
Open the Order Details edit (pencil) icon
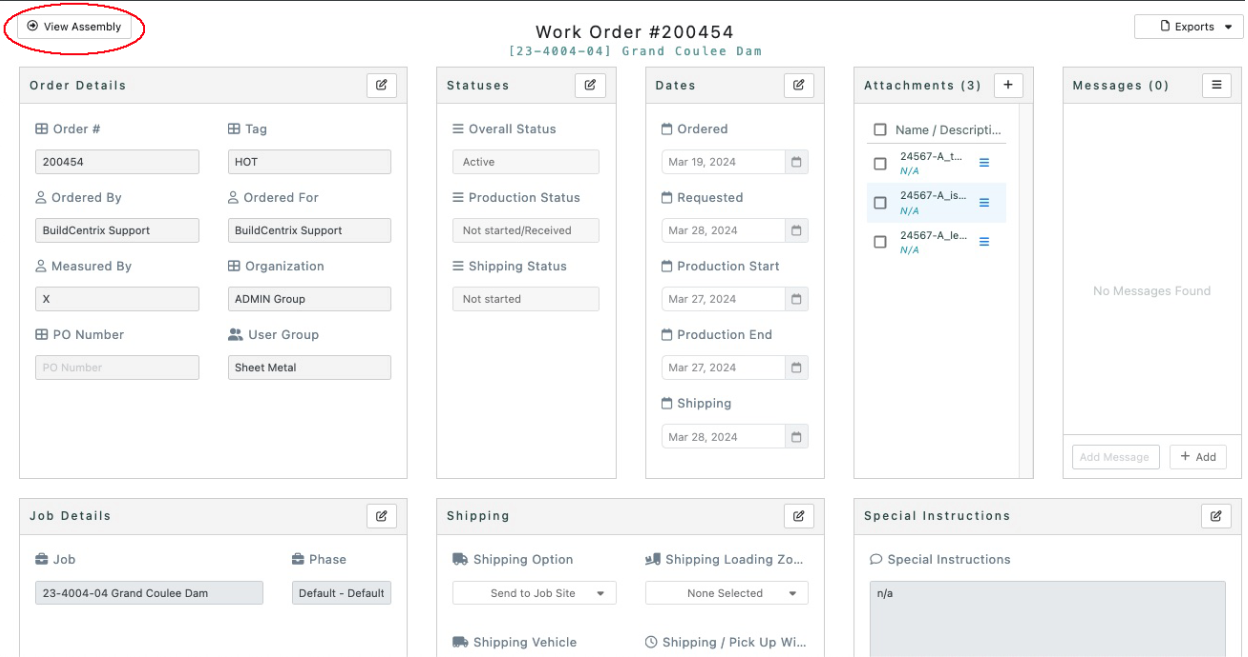click(x=381, y=85)
